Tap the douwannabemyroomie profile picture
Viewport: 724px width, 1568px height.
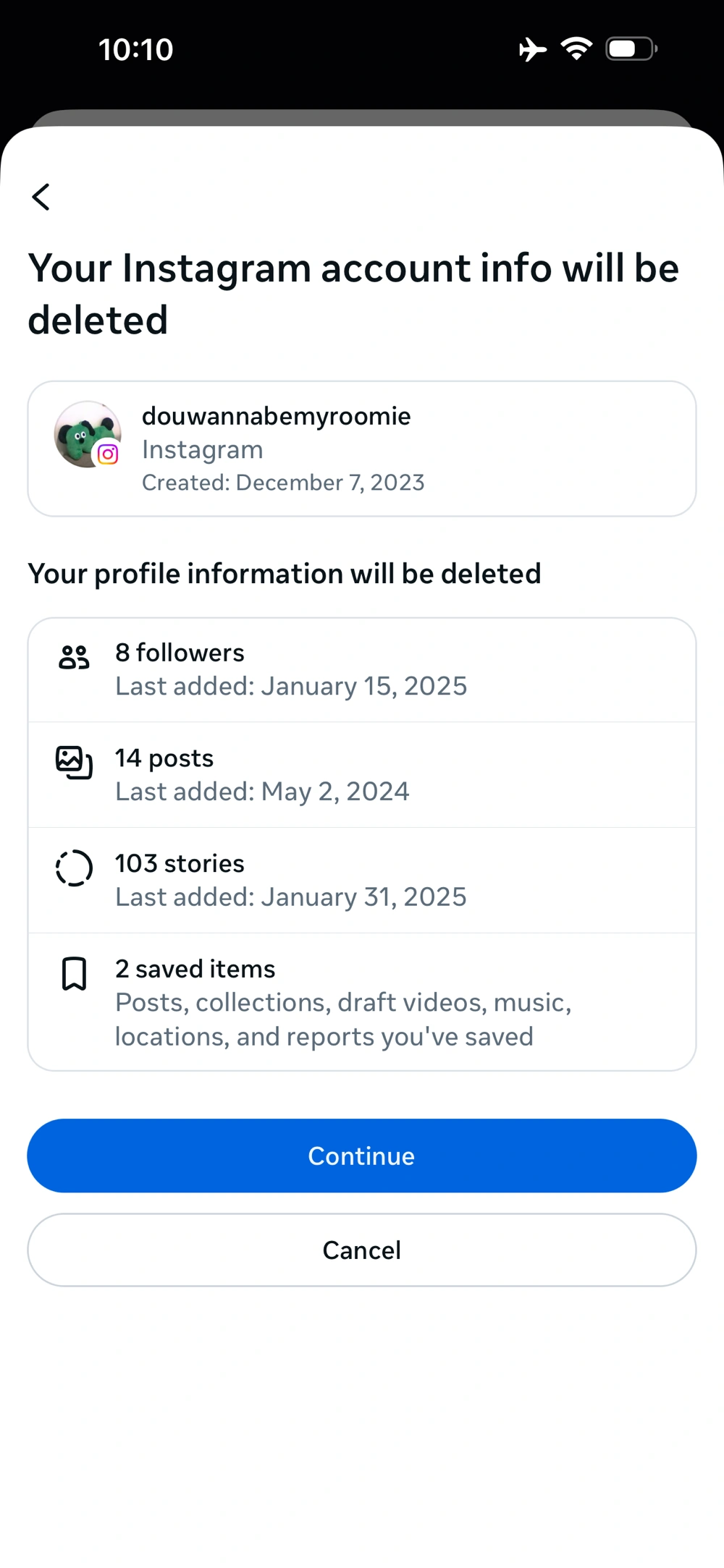(x=83, y=432)
